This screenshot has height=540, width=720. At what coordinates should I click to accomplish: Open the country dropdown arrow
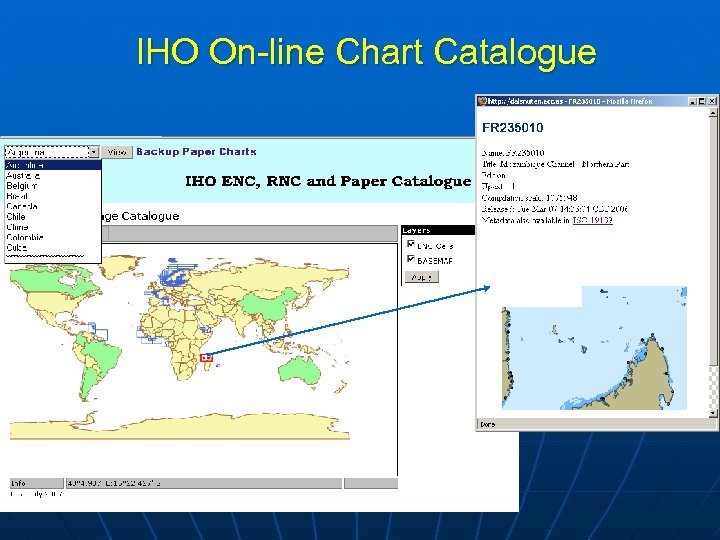[x=94, y=152]
